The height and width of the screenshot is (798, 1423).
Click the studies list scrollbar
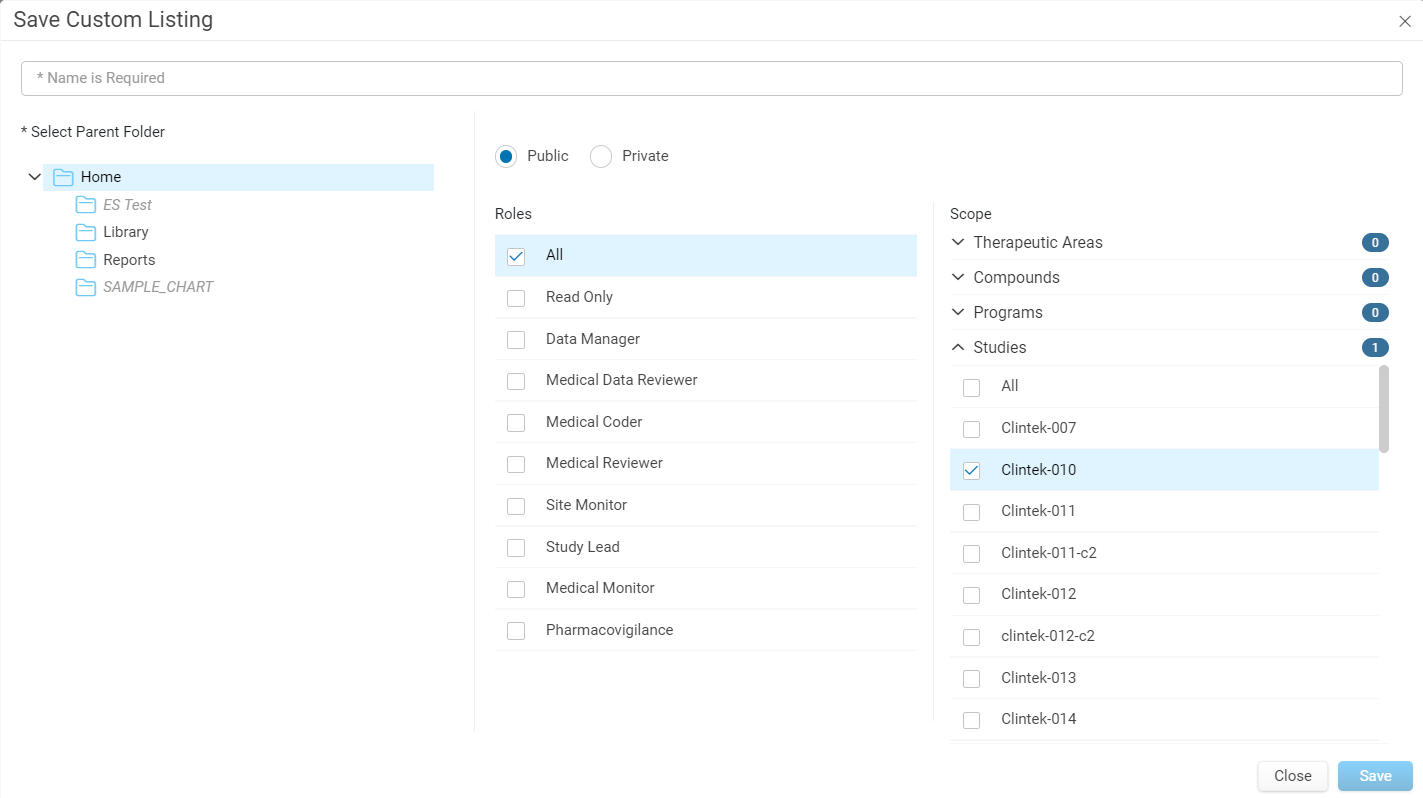coord(1384,409)
